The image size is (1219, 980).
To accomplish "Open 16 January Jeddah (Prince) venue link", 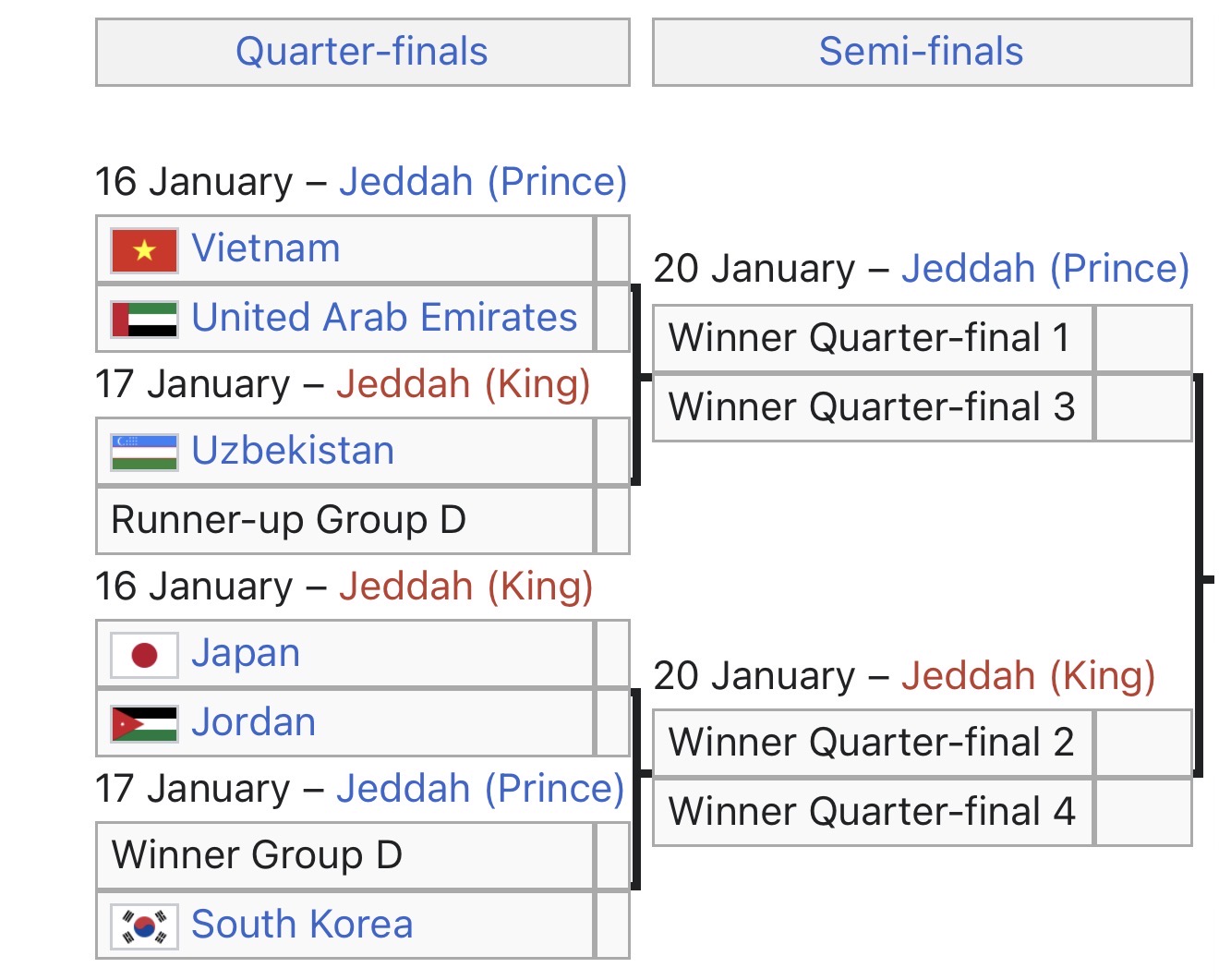I will tap(483, 182).
